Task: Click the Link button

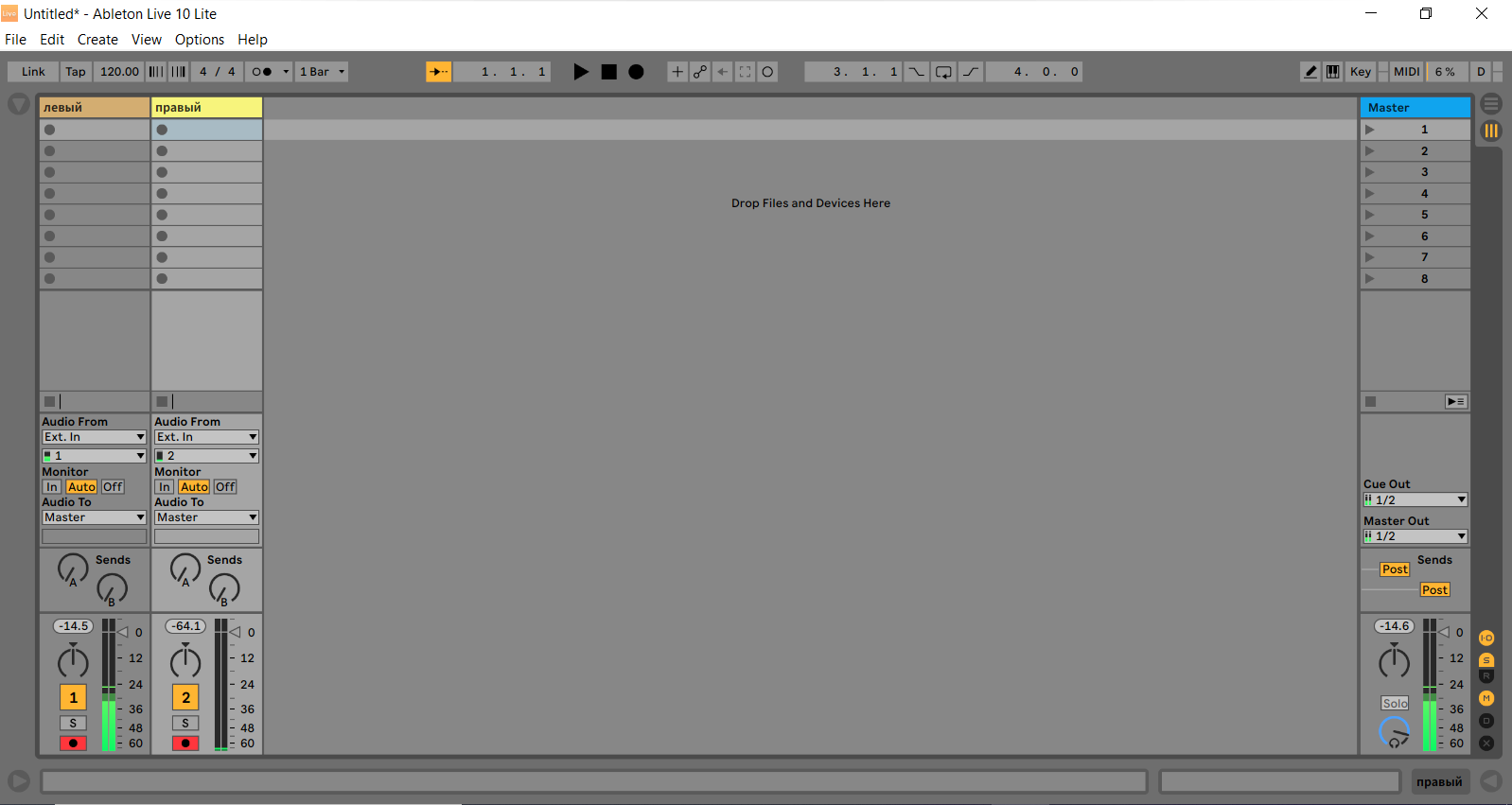Action: 33,72
